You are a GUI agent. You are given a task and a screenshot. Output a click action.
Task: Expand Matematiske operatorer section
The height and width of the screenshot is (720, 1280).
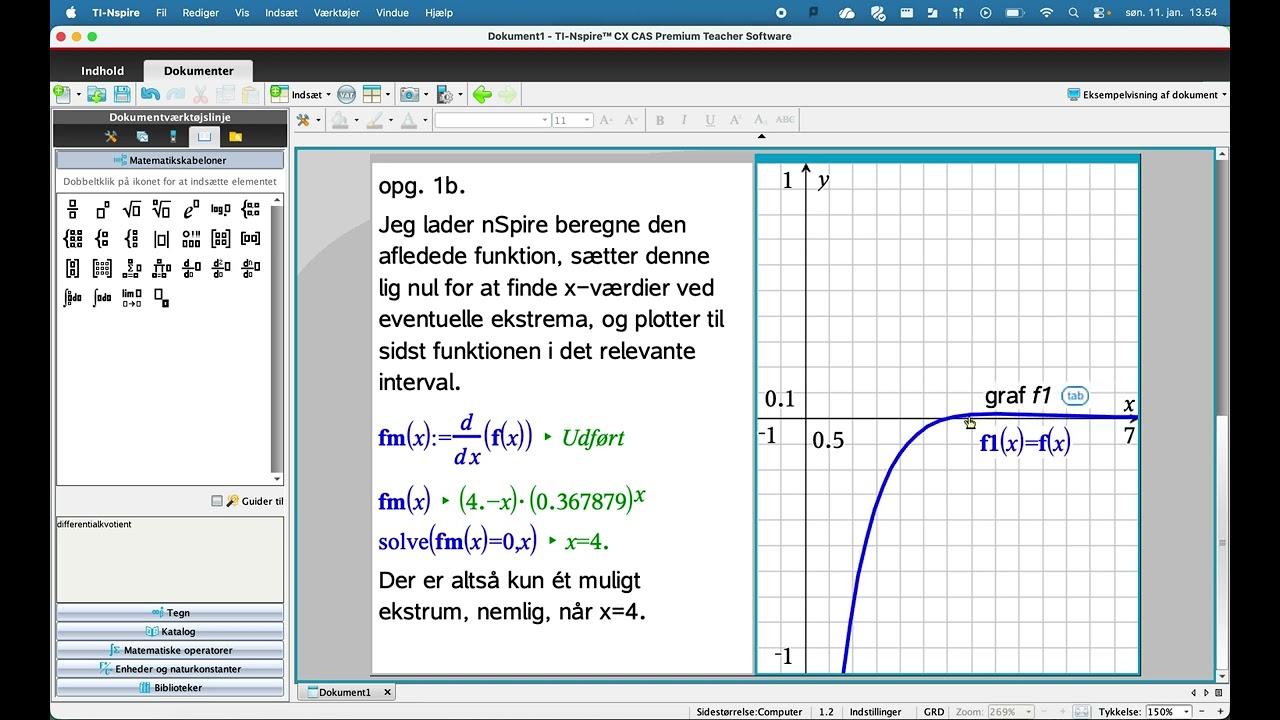[x=170, y=651]
